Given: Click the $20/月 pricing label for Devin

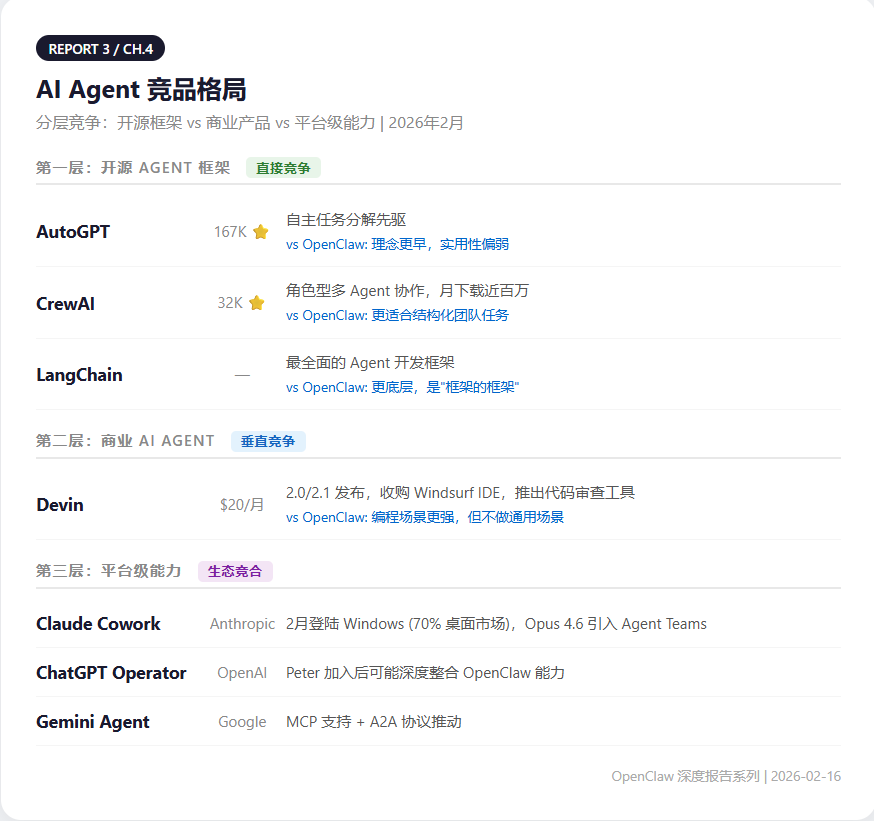Looking at the screenshot, I should [x=242, y=505].
